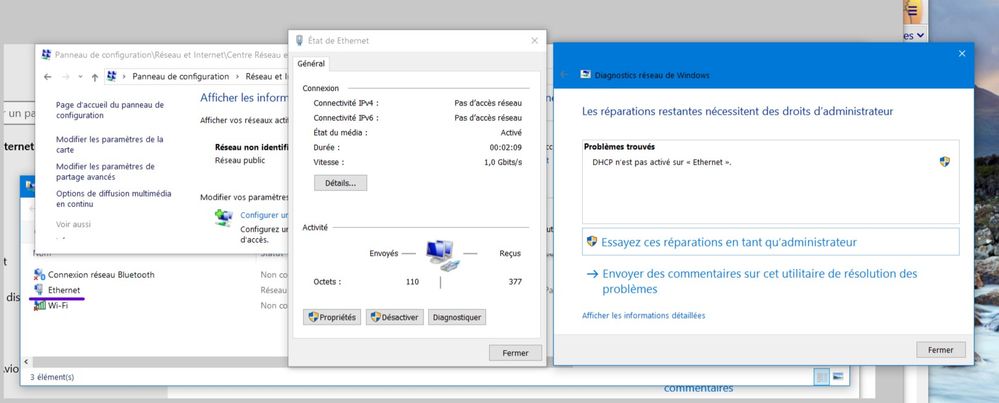Click Configurer une nouvelle connexion link
Screen dimensions: 999x403
(x=264, y=215)
